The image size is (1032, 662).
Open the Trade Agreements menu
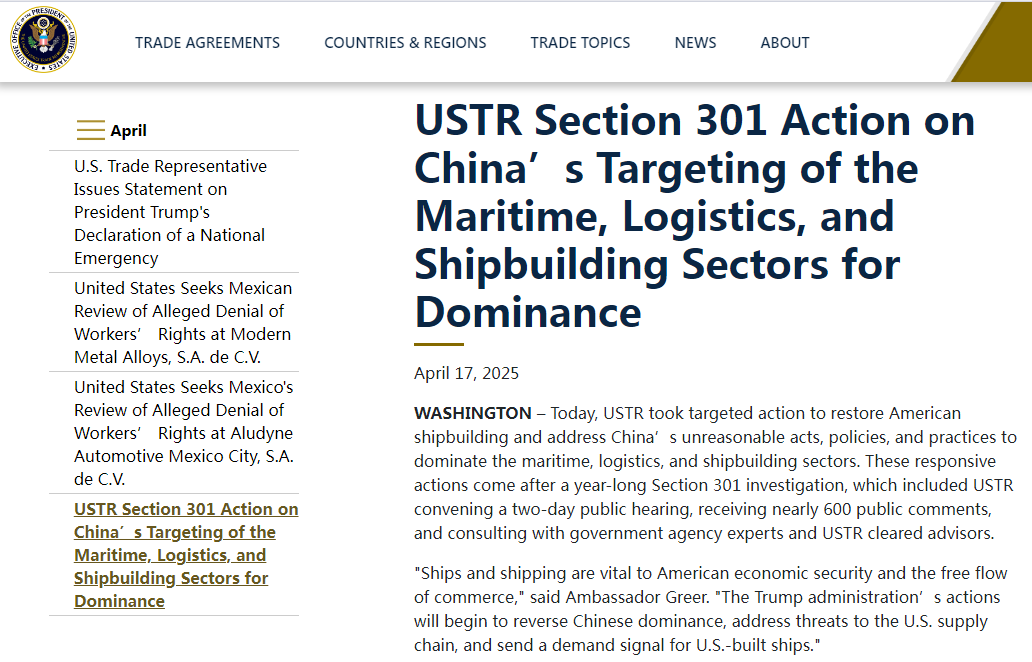pyautogui.click(x=207, y=43)
